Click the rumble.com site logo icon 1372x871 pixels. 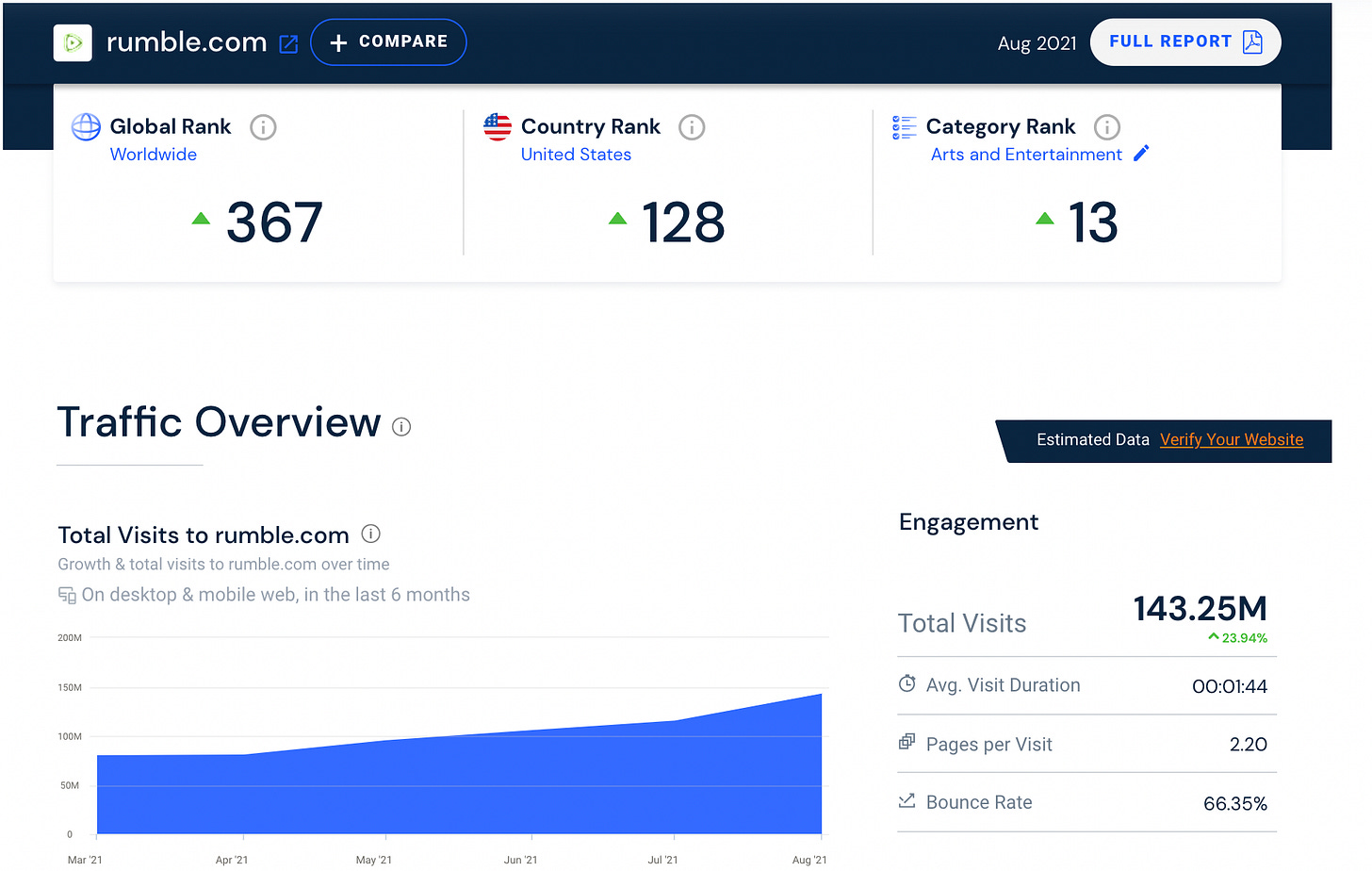[x=73, y=42]
